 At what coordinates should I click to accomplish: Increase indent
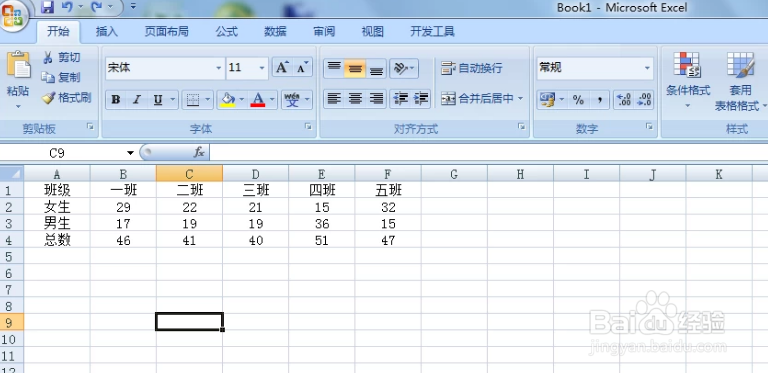(x=421, y=99)
